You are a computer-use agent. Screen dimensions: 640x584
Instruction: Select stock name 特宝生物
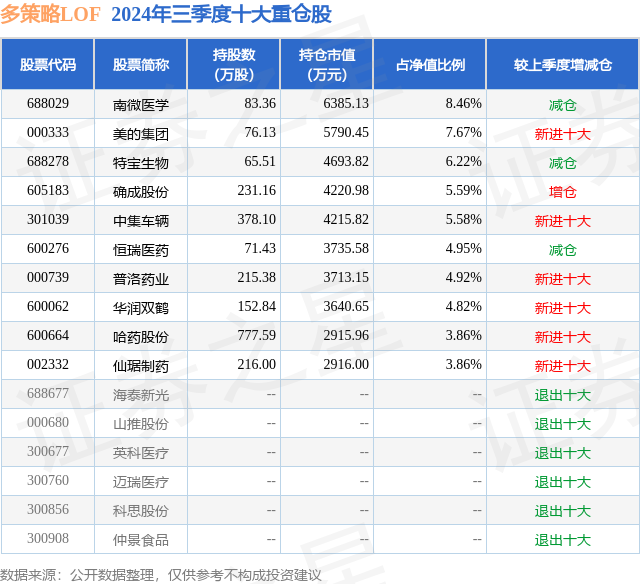pyautogui.click(x=141, y=163)
